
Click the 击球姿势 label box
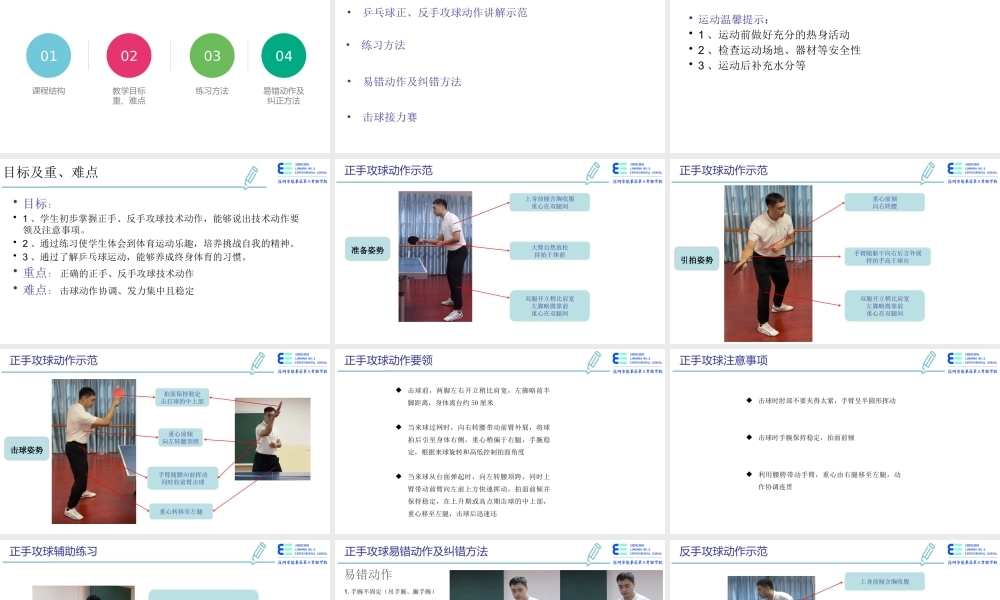tap(27, 449)
